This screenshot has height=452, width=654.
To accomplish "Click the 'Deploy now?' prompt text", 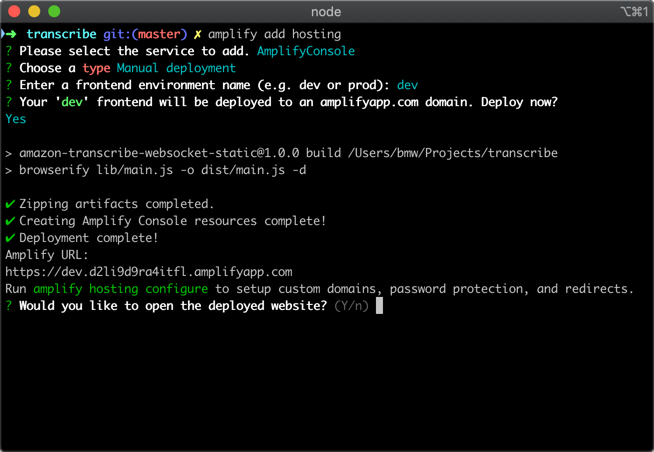I will click(519, 102).
